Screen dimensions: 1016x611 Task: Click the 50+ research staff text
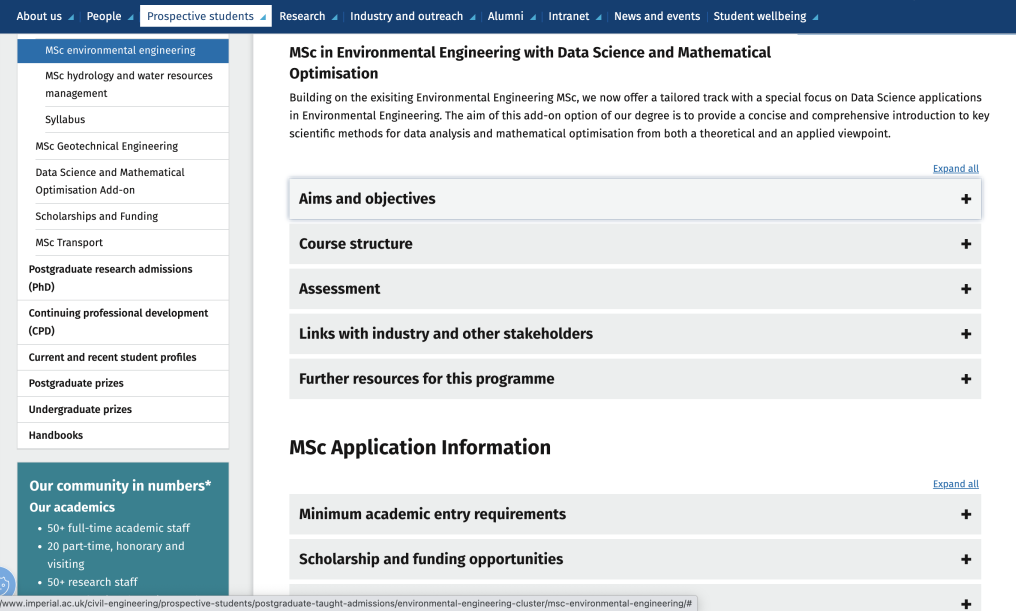92,582
